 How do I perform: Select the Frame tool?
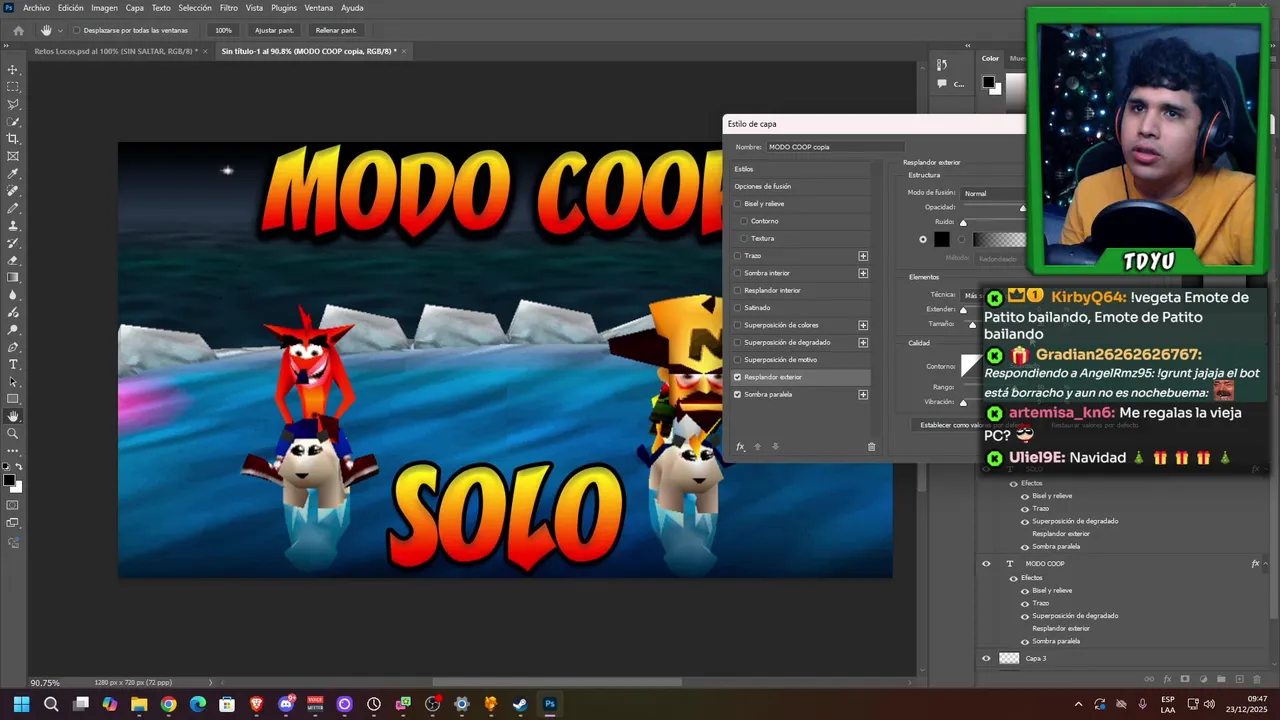[x=13, y=156]
